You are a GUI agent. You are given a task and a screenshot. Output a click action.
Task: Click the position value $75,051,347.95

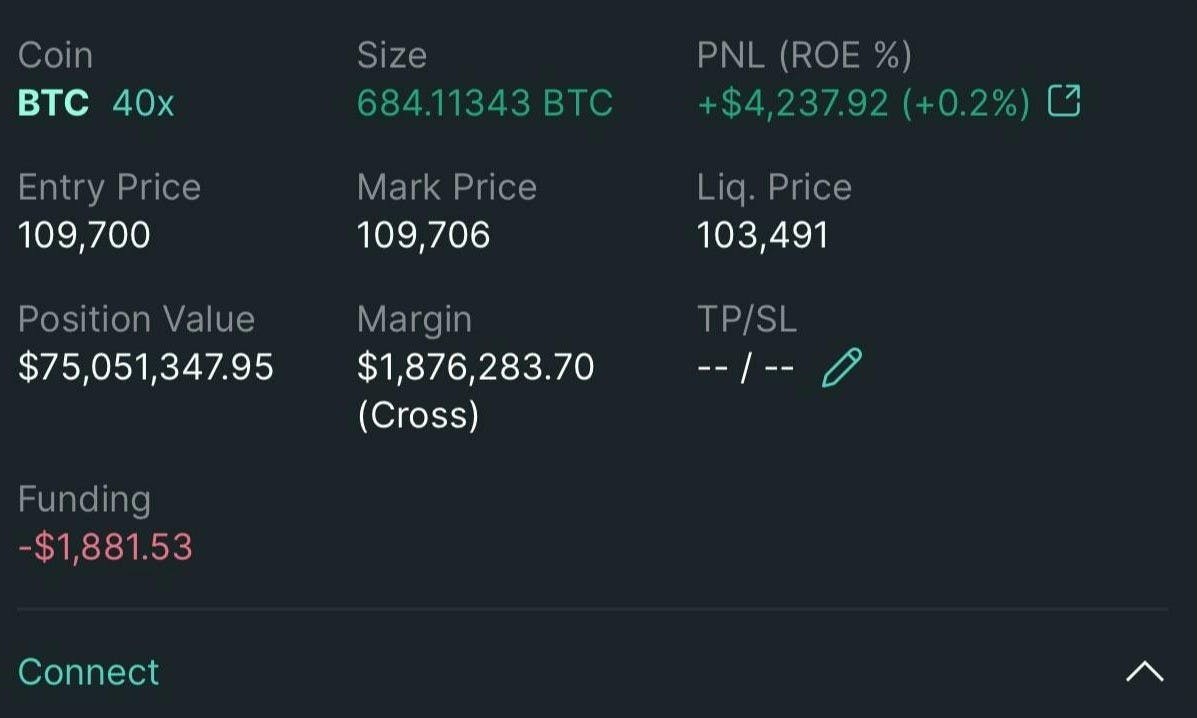146,367
